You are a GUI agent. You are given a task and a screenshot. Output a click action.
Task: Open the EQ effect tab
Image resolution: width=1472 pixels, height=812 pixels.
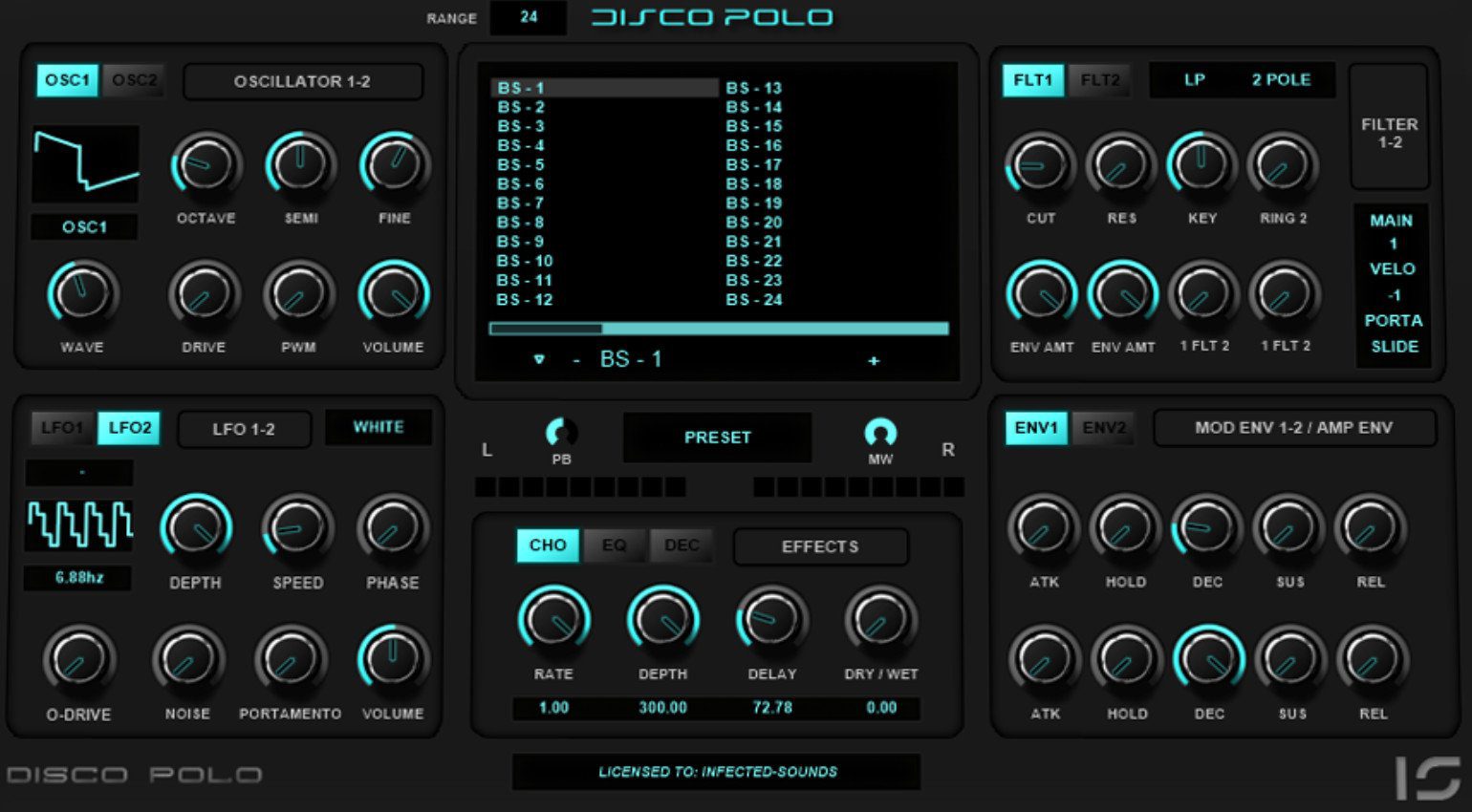point(614,545)
